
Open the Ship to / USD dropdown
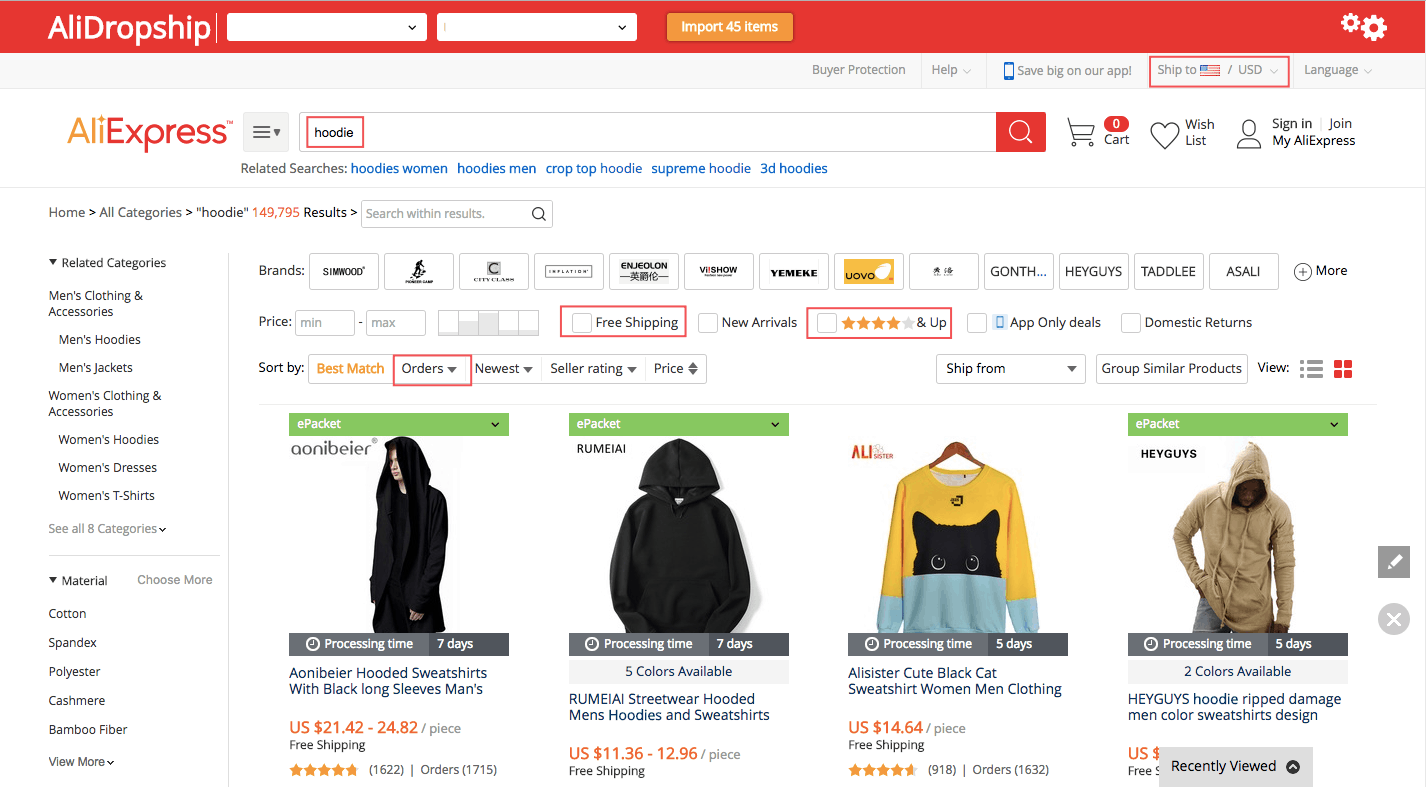pyautogui.click(x=1218, y=70)
